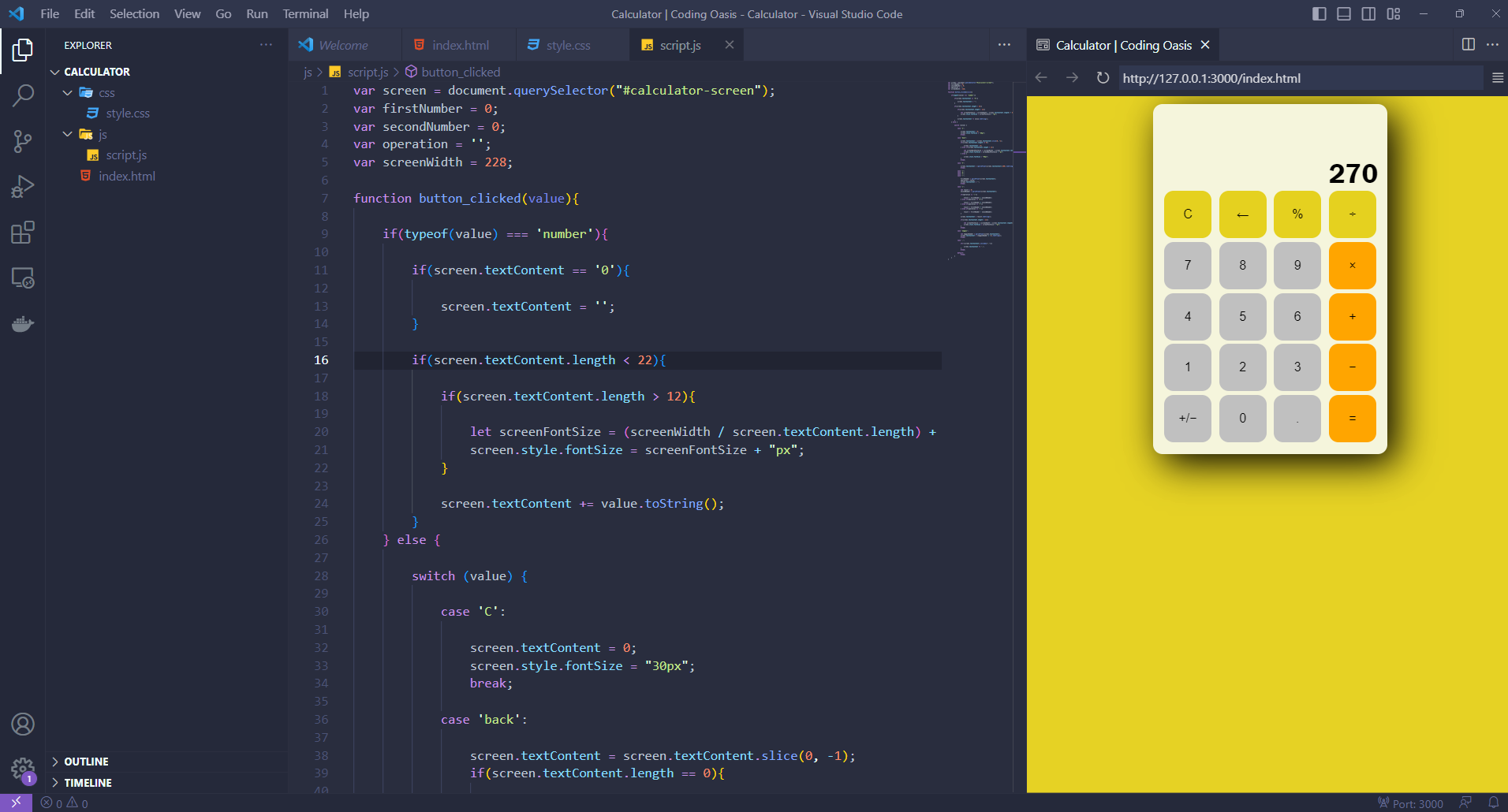Viewport: 1508px width, 812px height.
Task: Click the calculator's equals button
Action: [1352, 419]
